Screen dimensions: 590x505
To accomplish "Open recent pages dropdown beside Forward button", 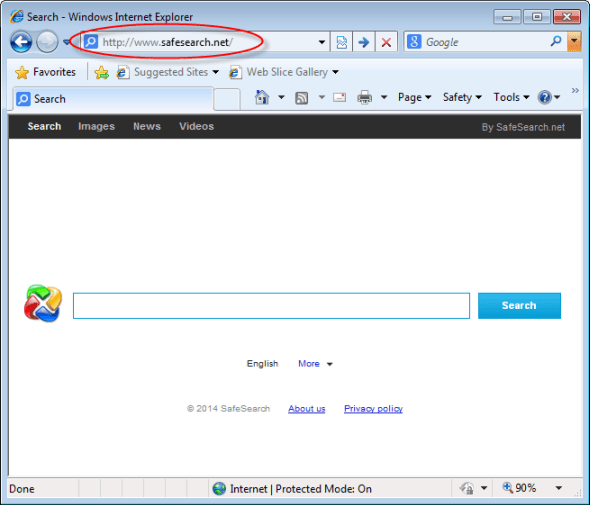I will 67,42.
